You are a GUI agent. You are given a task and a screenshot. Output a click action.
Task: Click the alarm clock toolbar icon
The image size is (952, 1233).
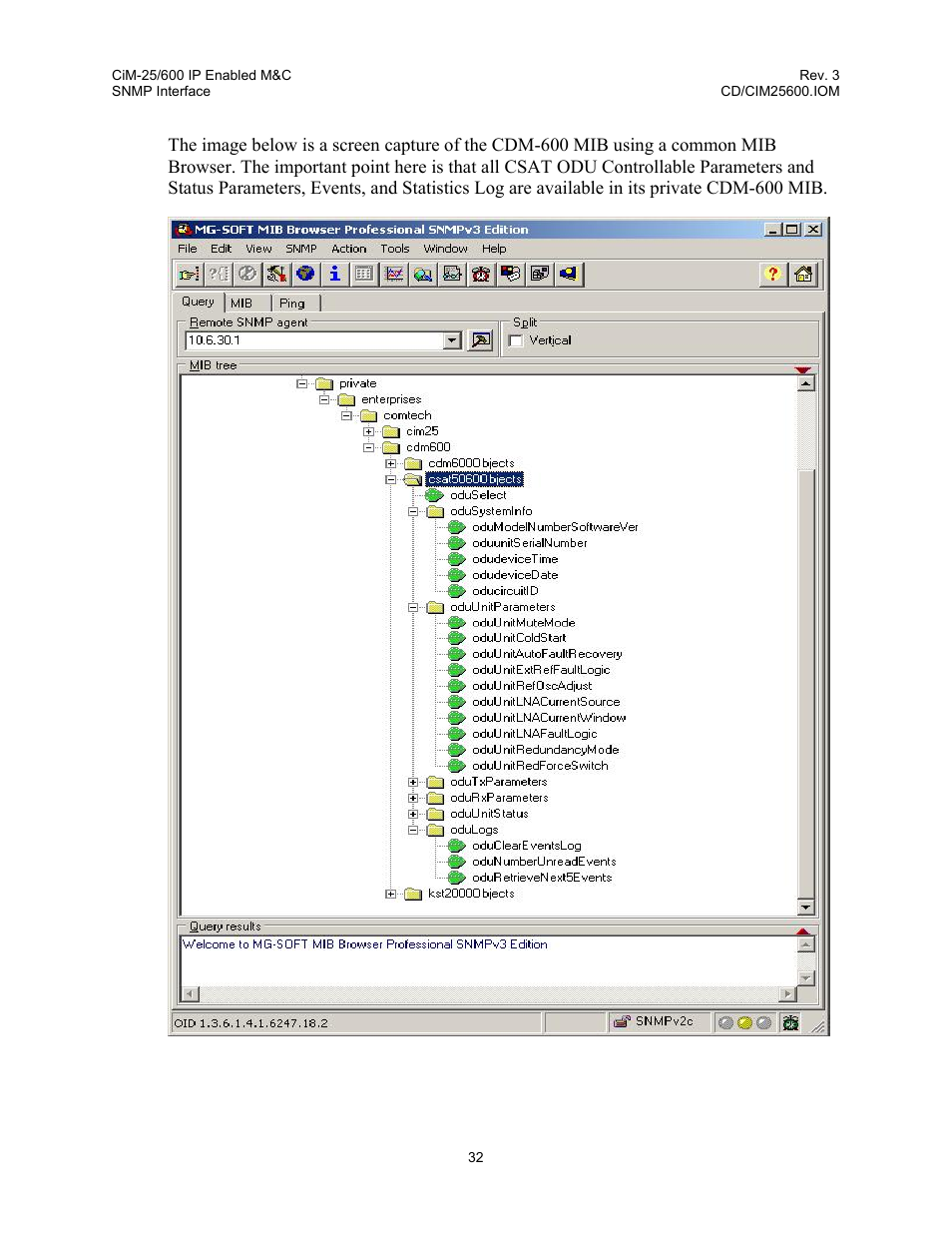click(x=481, y=274)
